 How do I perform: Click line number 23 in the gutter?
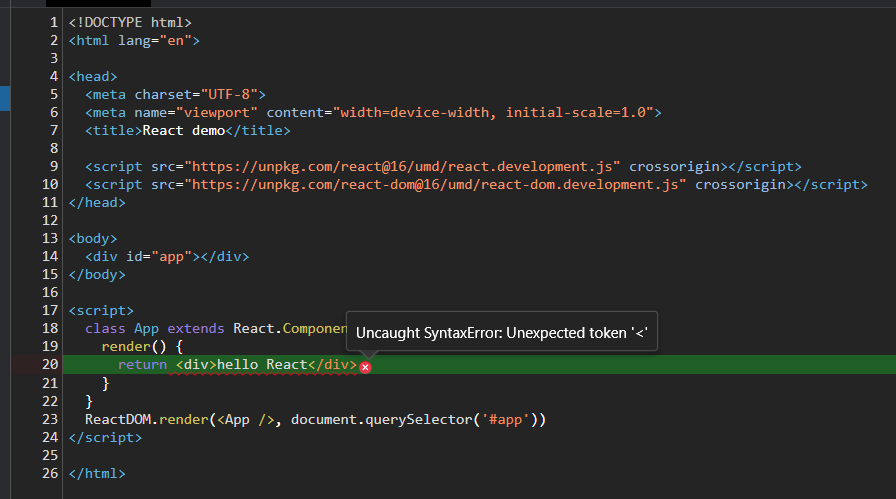click(50, 420)
